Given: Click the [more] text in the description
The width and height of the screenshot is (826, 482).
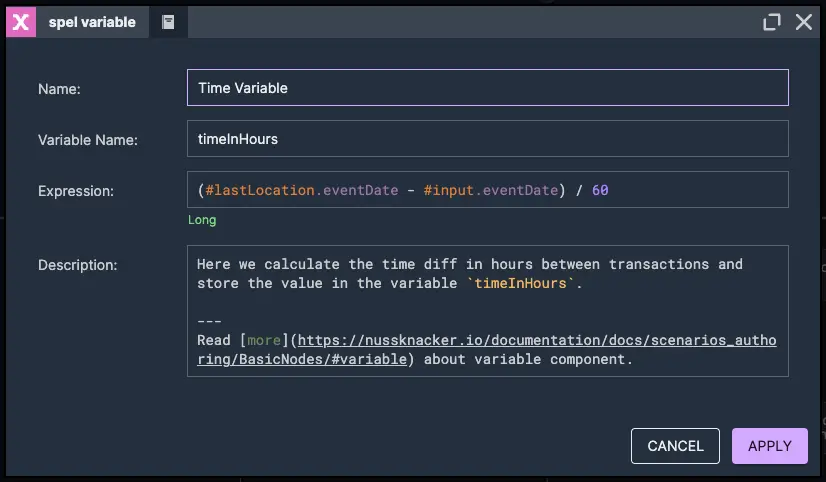Looking at the screenshot, I should 263,340.
